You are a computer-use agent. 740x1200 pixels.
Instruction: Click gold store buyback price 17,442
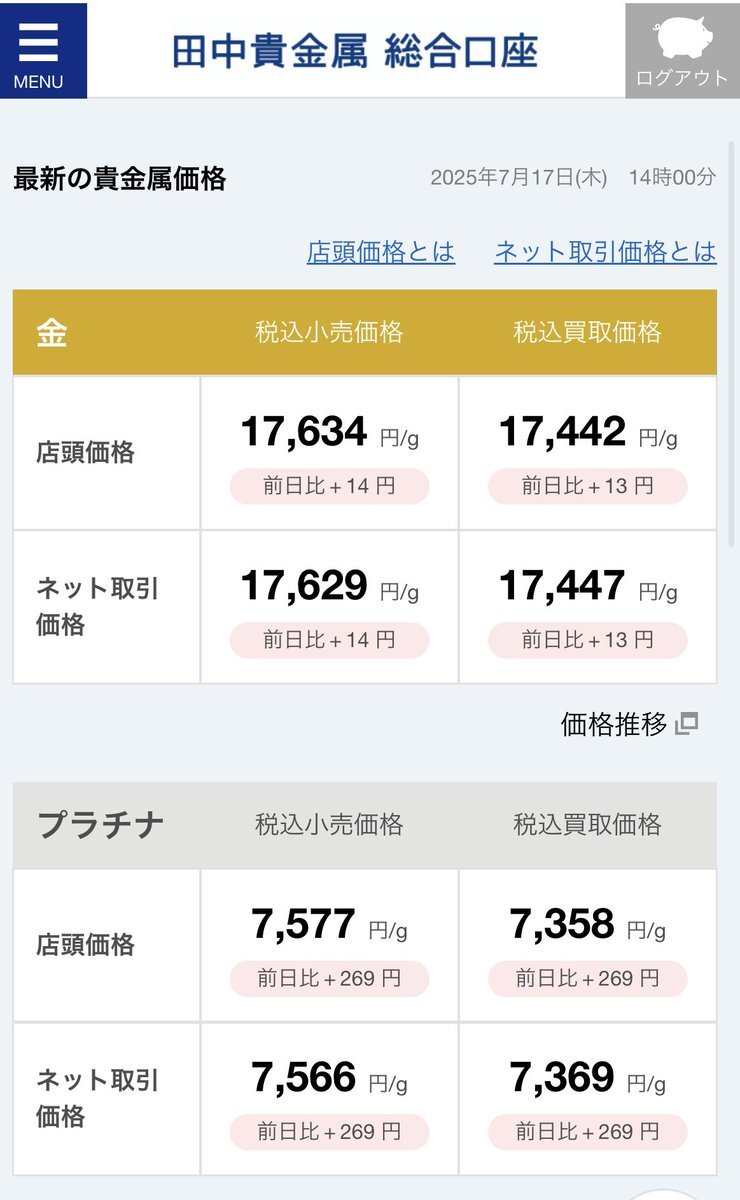pos(562,432)
